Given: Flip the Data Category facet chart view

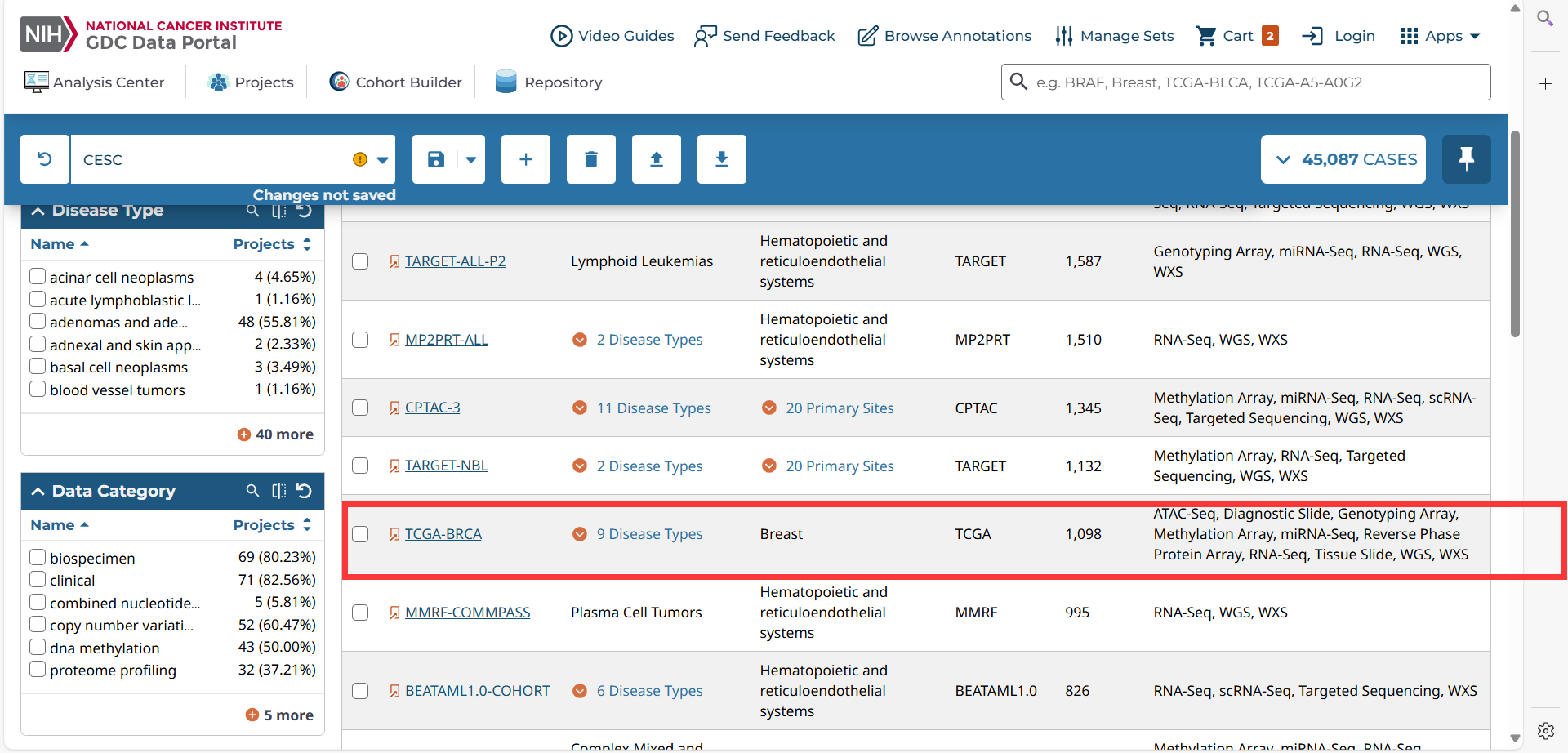Looking at the screenshot, I should (279, 491).
